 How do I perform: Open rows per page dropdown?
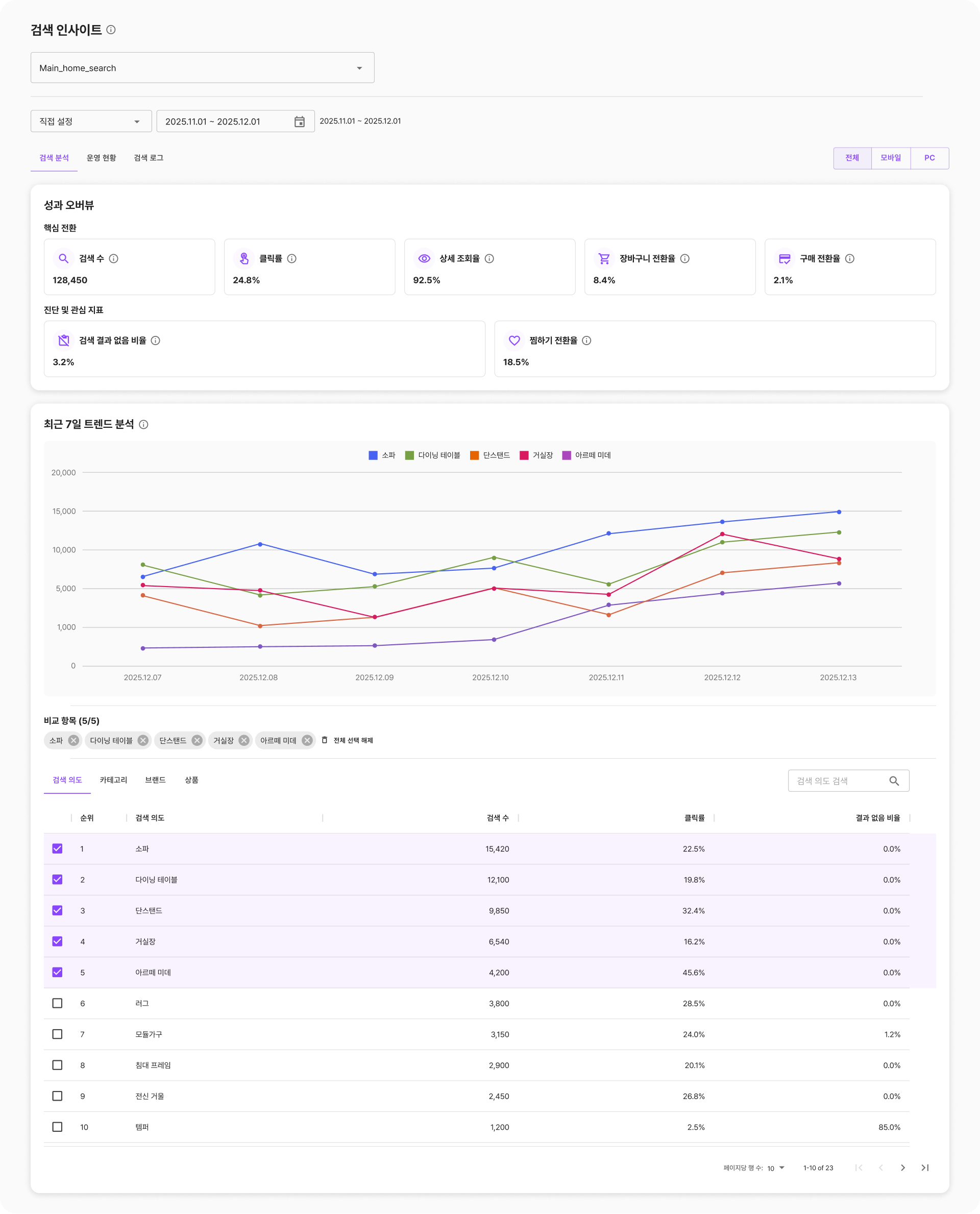coord(776,1168)
